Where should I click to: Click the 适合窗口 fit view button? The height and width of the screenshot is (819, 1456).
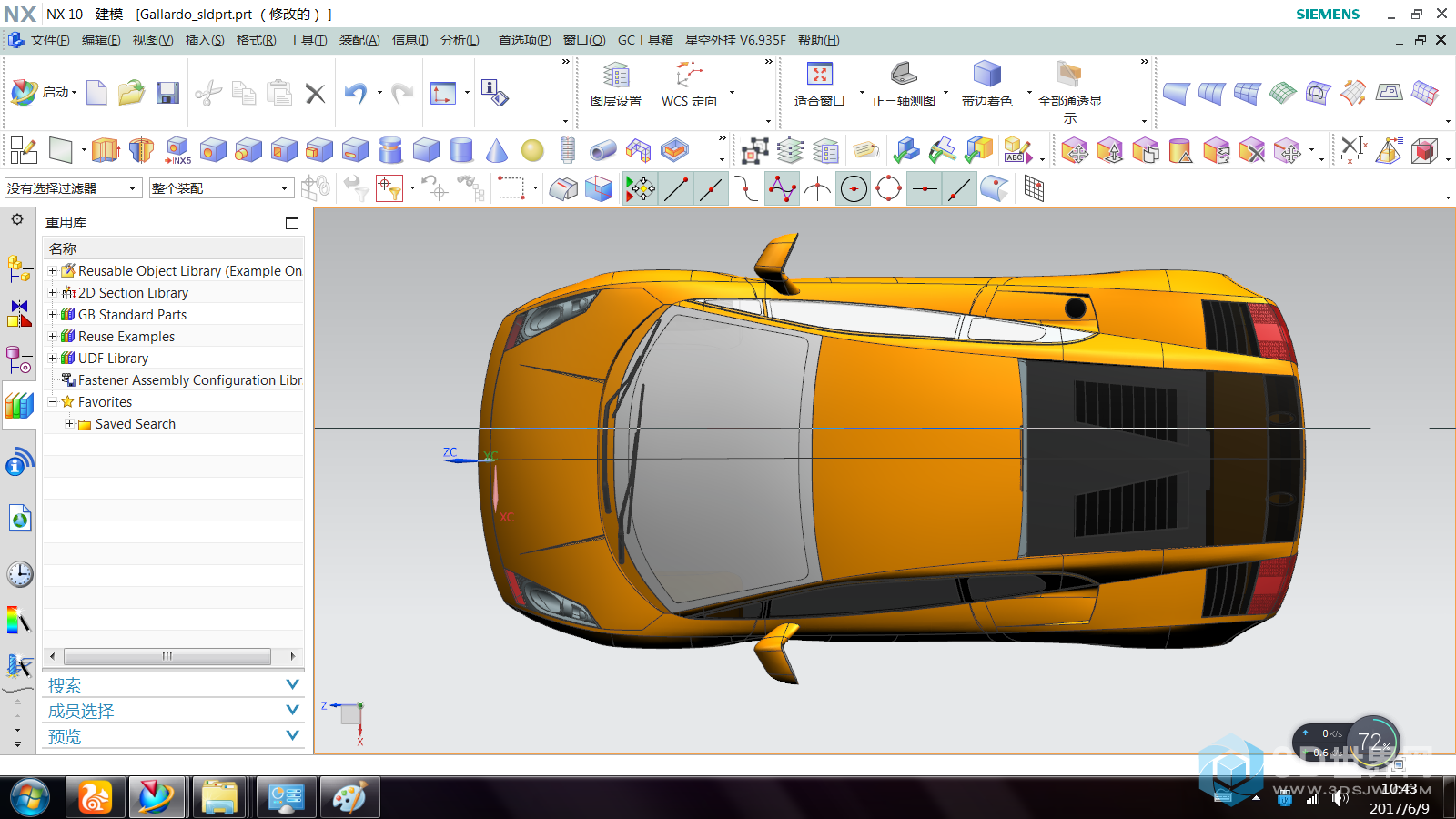pos(820,85)
